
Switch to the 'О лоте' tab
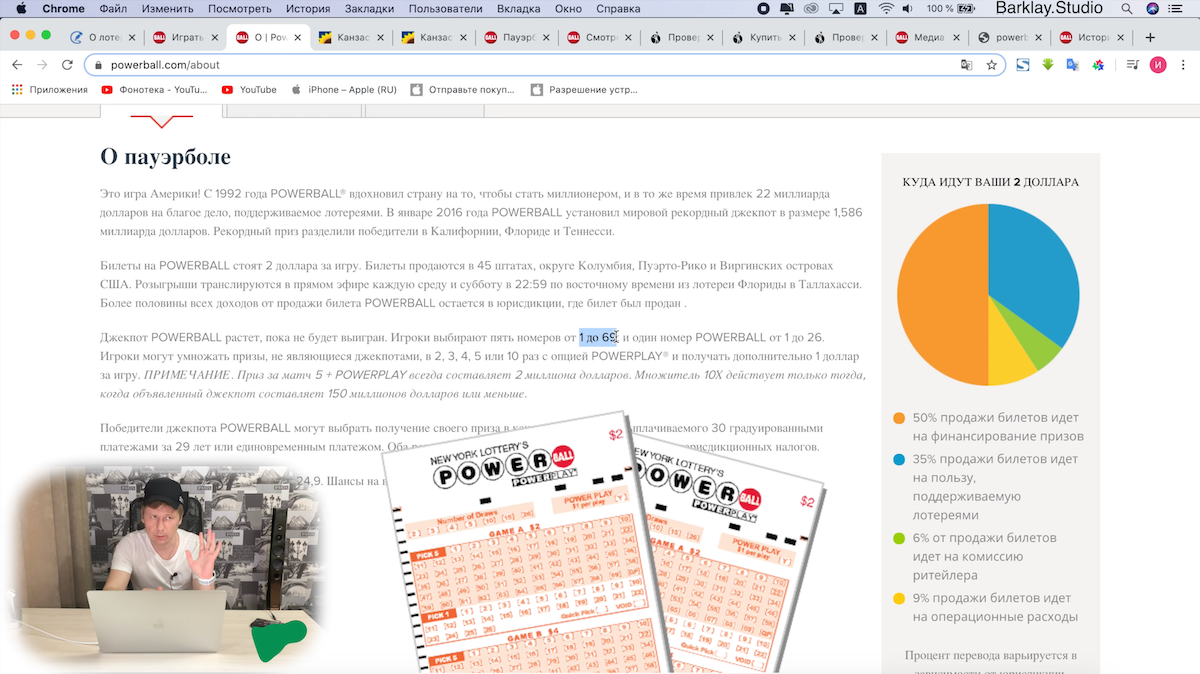pyautogui.click(x=101, y=38)
